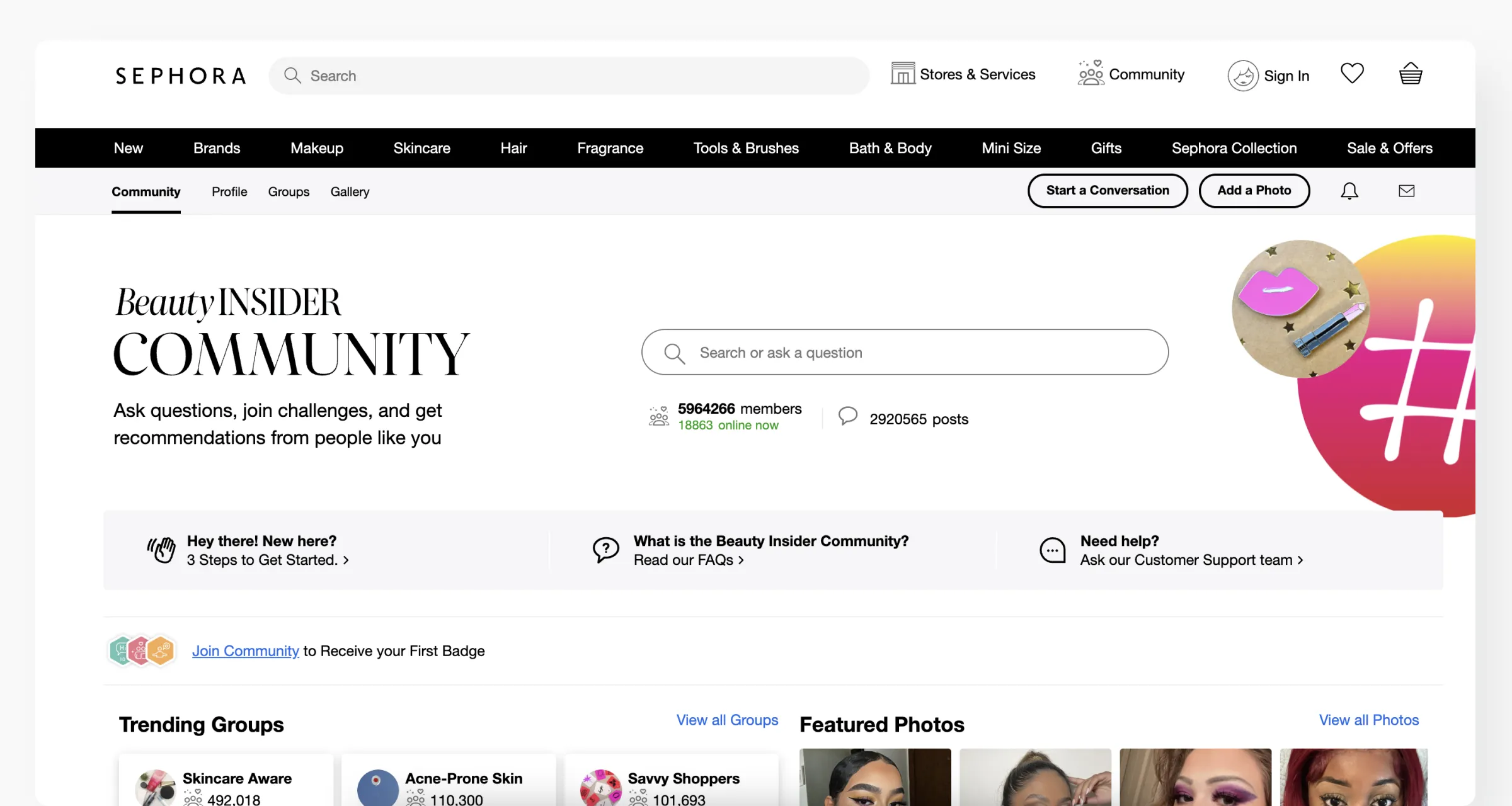Open Ask our Customer Support team link
1512x806 pixels.
click(1192, 560)
